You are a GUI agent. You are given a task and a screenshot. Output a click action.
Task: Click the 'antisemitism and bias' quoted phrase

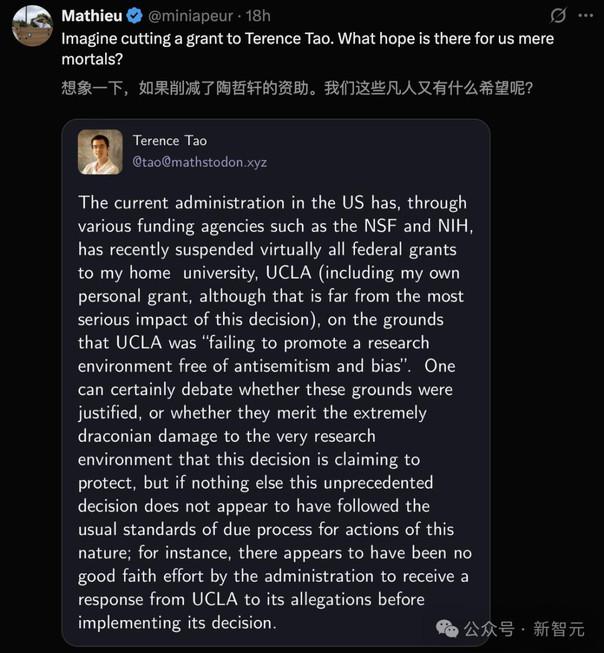319,366
